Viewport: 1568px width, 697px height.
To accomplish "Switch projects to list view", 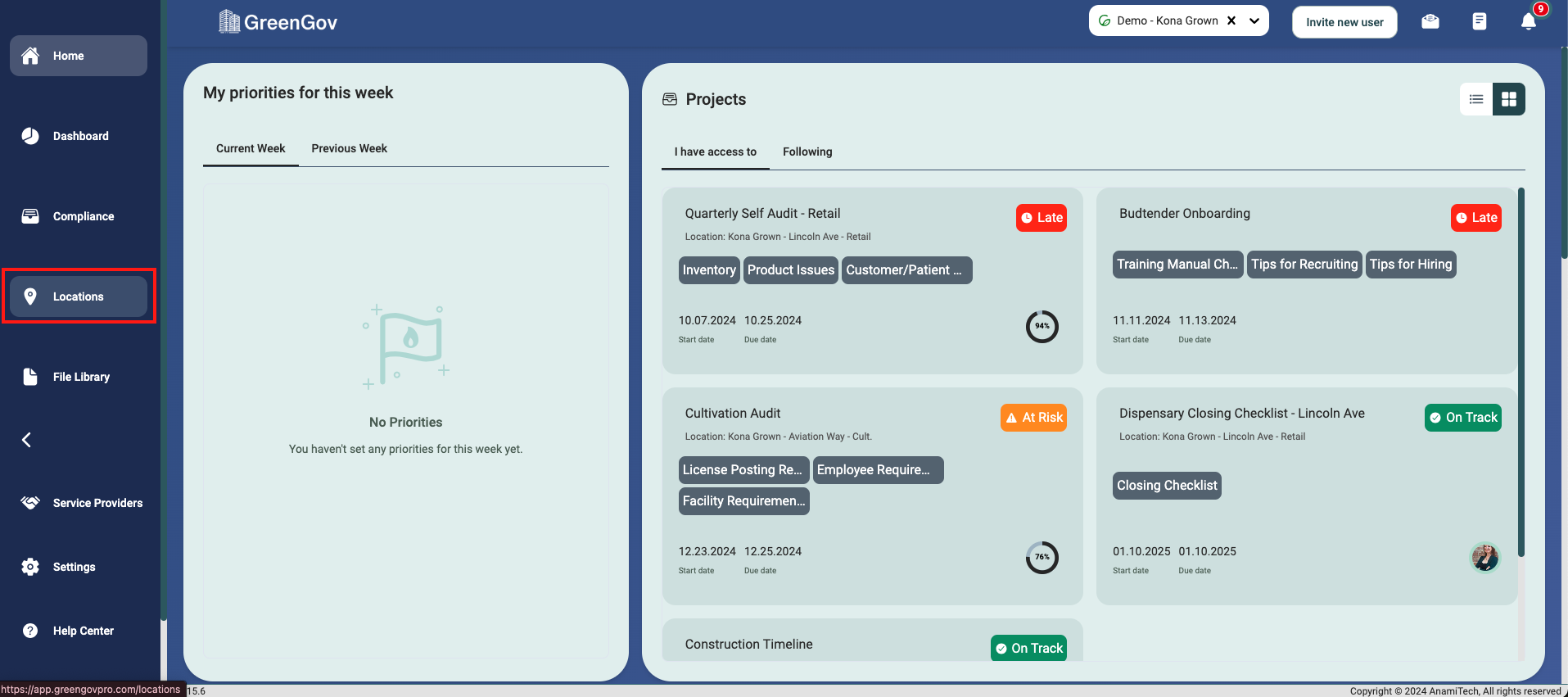I will coord(1476,99).
